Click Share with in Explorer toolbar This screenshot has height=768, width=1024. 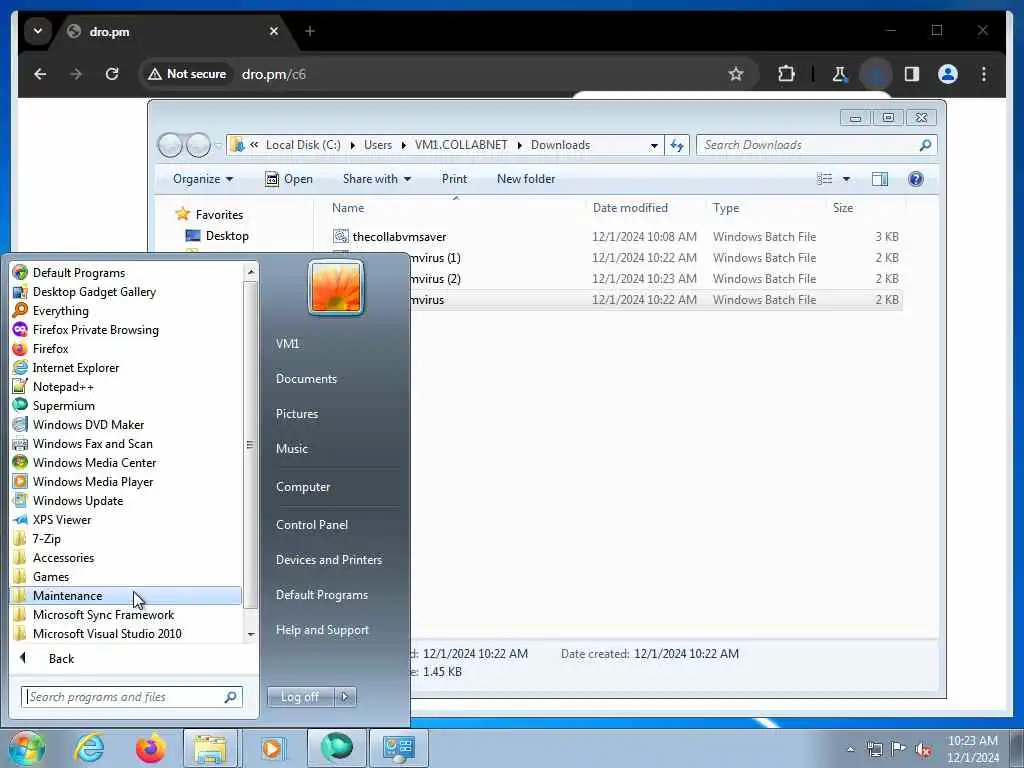[377, 179]
